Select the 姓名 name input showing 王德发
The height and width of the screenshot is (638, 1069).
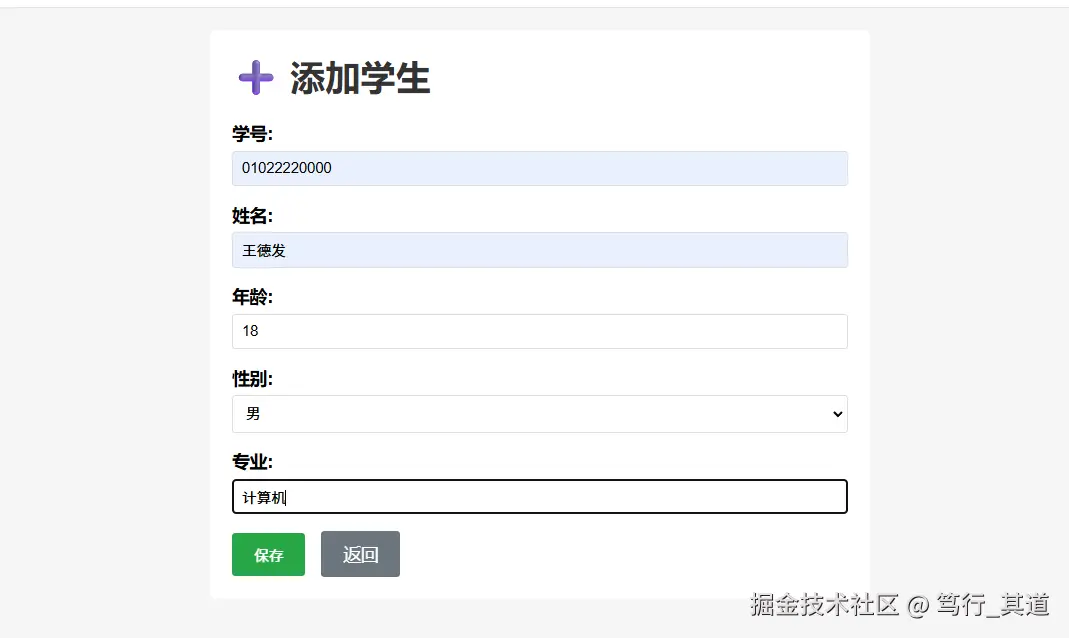540,250
